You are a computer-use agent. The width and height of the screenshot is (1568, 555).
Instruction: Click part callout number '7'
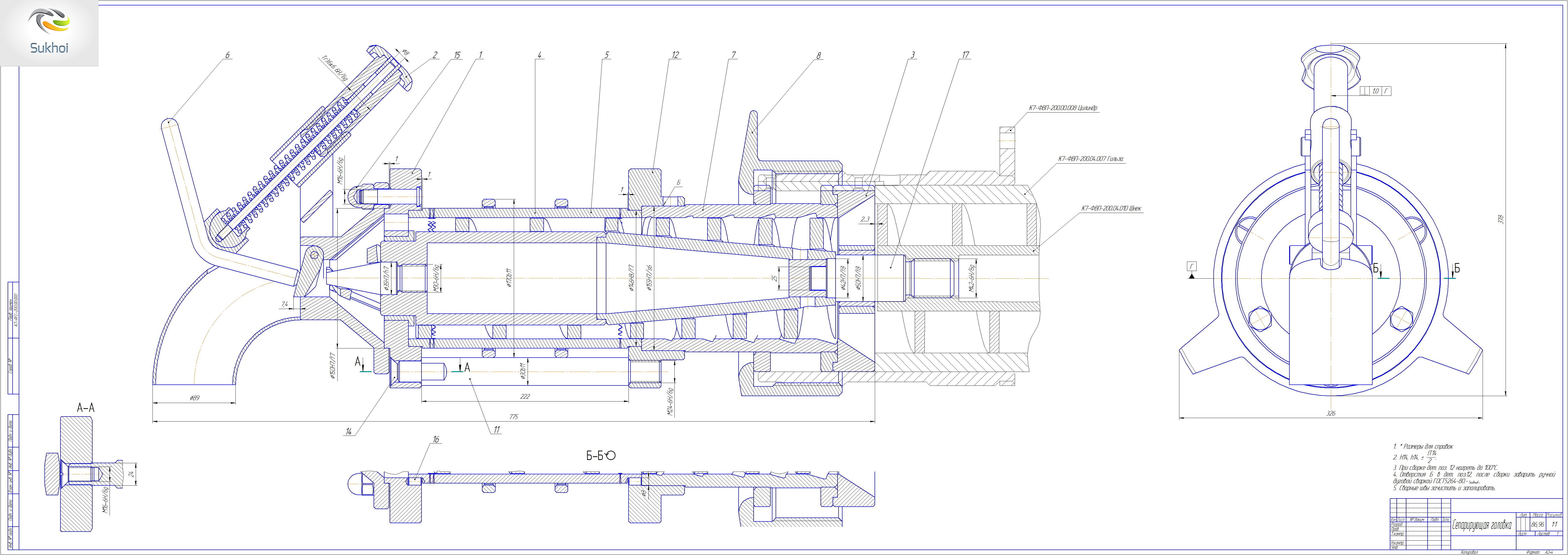[733, 55]
